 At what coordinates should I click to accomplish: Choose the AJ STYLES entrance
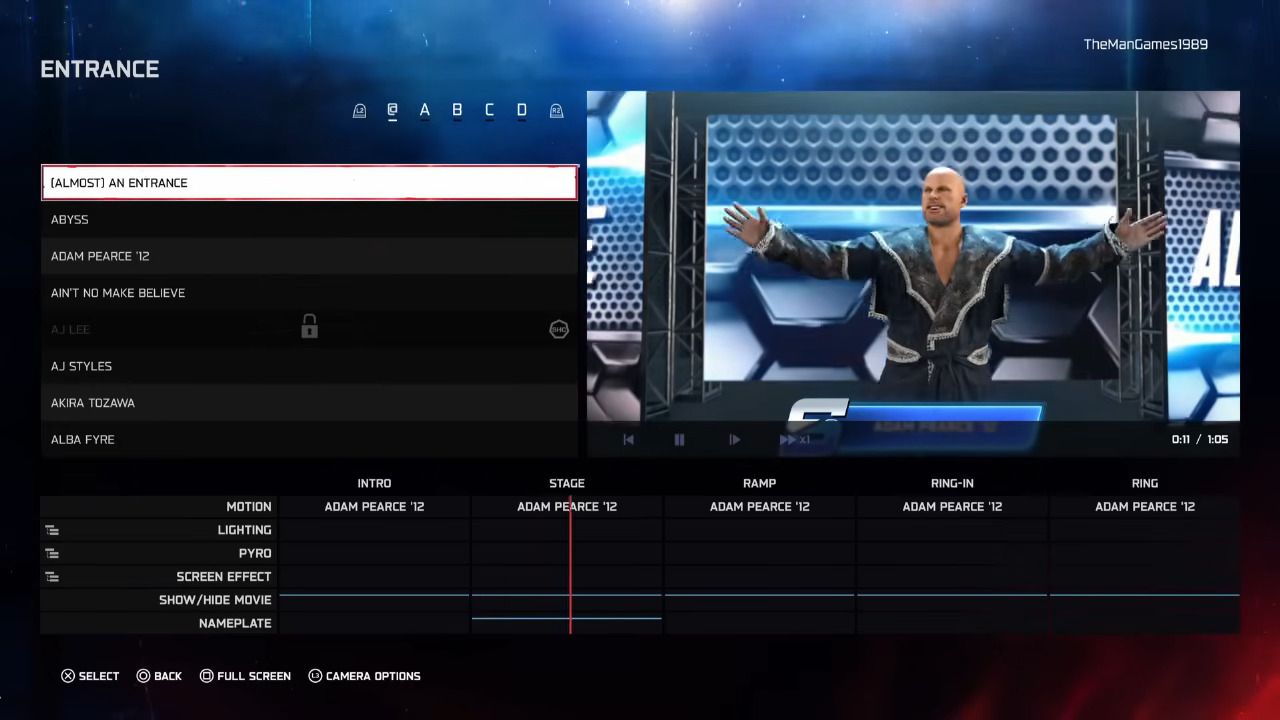pyautogui.click(x=309, y=366)
